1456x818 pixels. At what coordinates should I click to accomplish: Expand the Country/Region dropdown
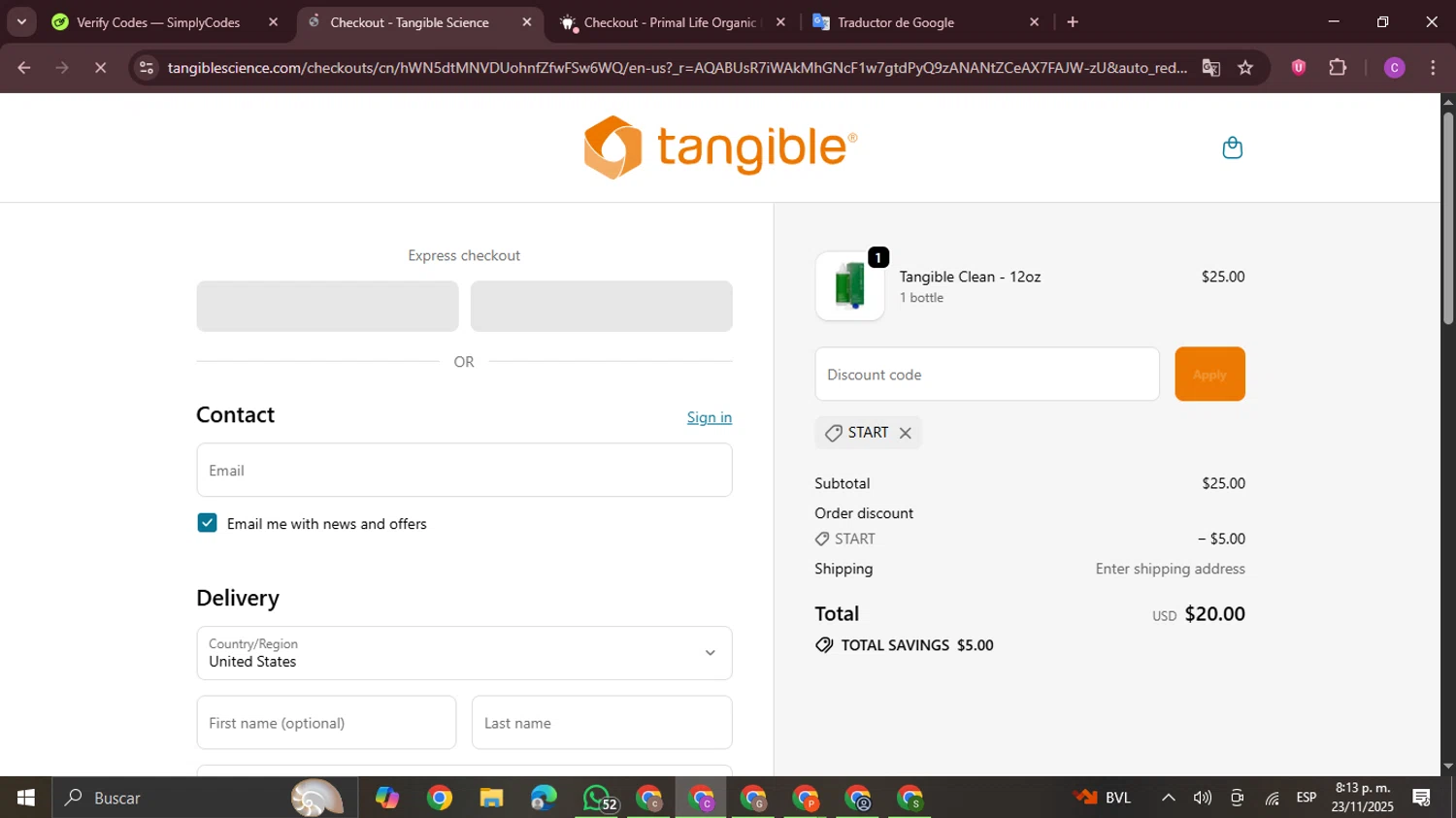(x=464, y=653)
